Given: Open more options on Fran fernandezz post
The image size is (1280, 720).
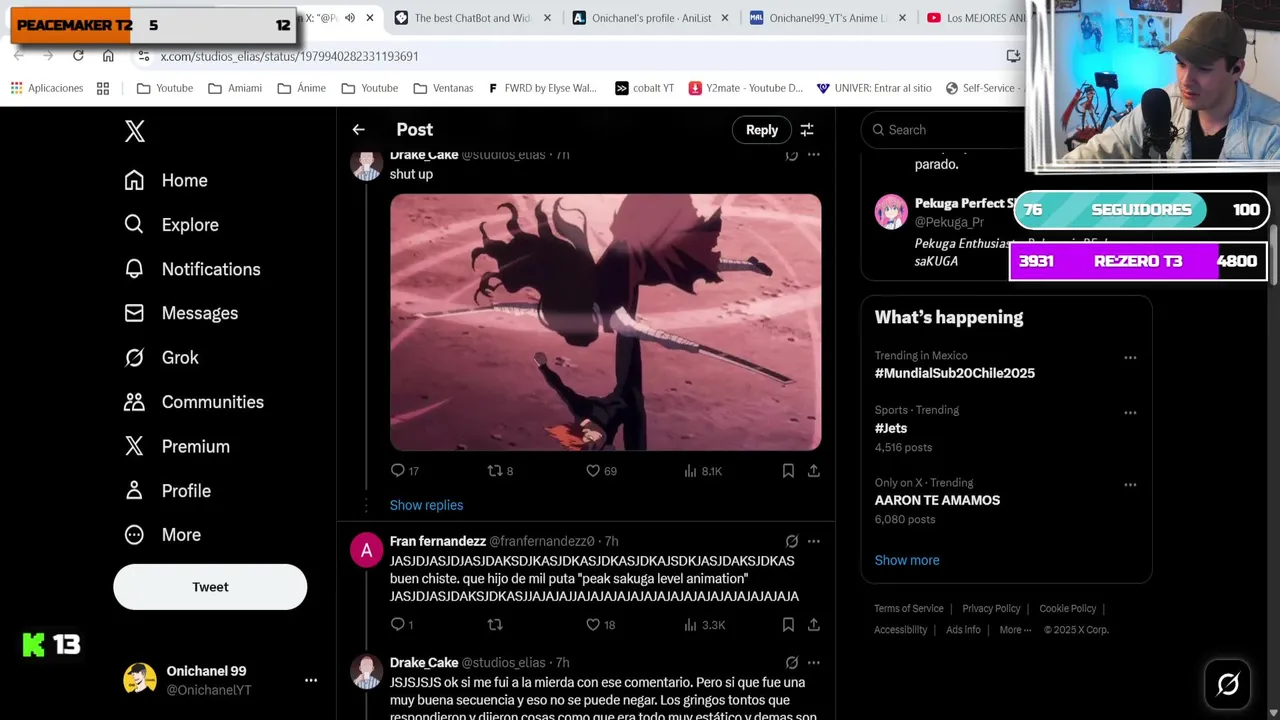Looking at the screenshot, I should click(813, 541).
